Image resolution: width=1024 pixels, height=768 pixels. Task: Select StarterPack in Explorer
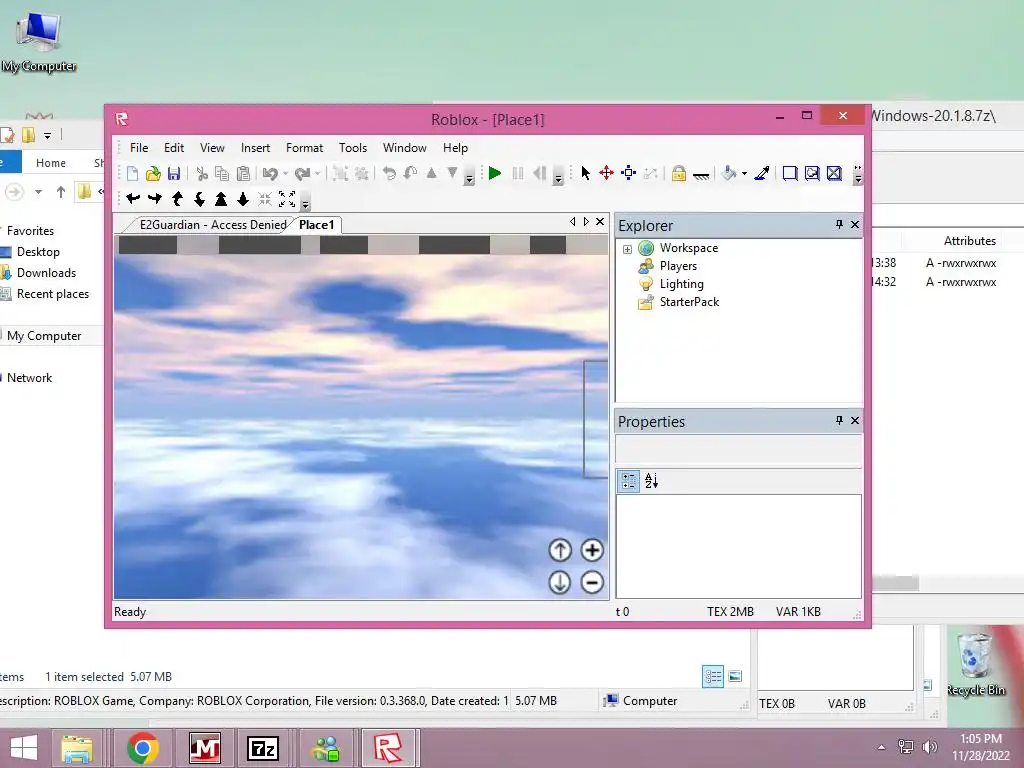(689, 302)
